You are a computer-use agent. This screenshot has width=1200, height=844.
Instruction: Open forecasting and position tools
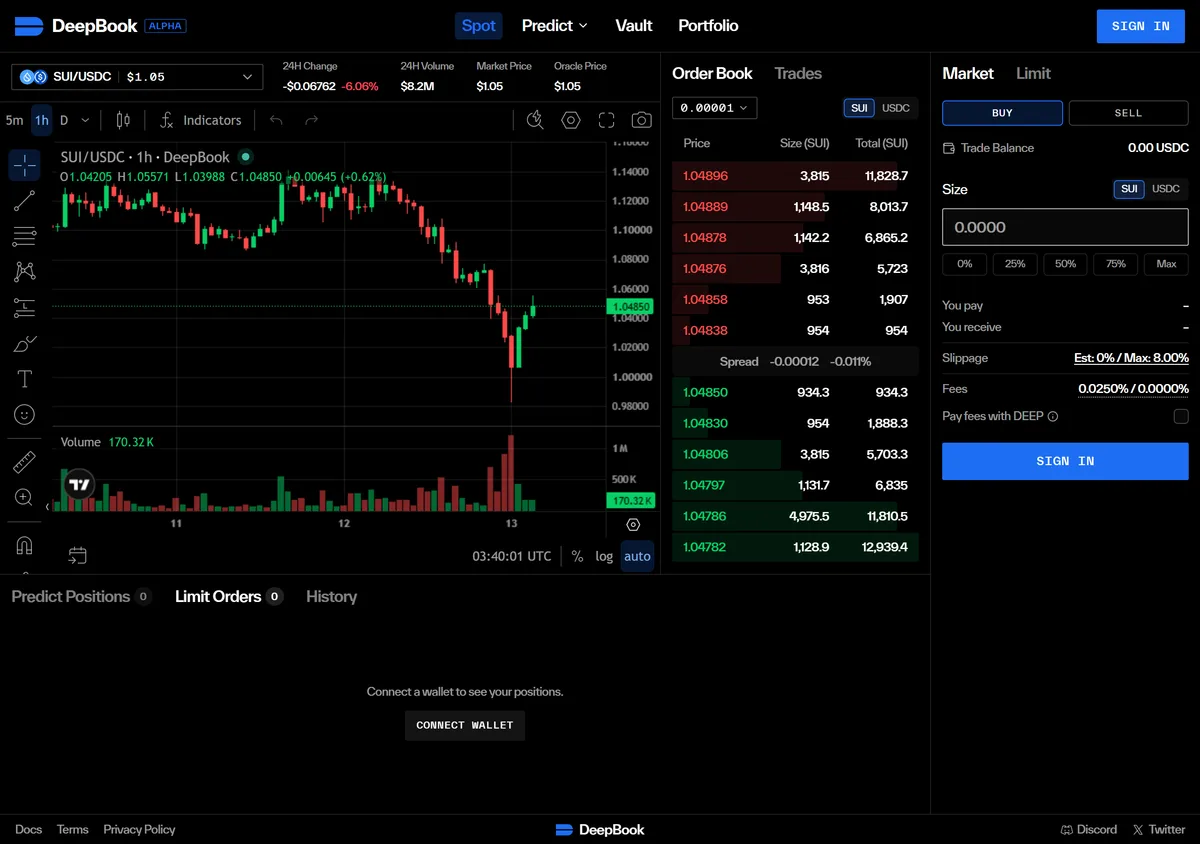[x=24, y=308]
